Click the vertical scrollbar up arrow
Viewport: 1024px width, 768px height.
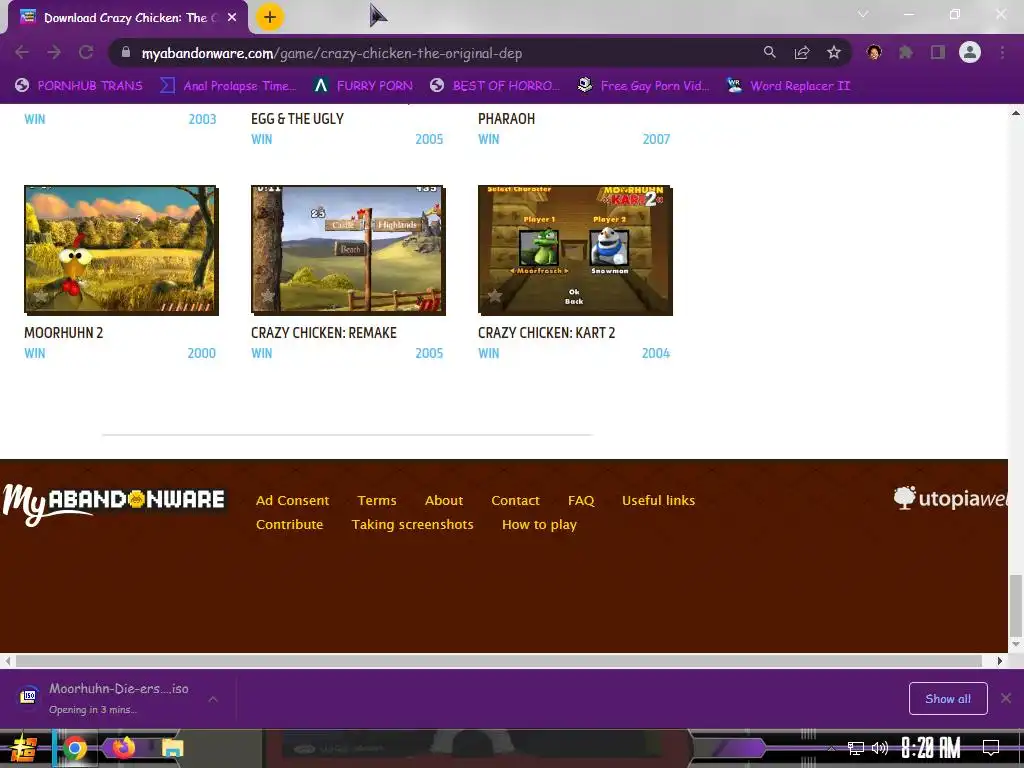pos(1016,113)
